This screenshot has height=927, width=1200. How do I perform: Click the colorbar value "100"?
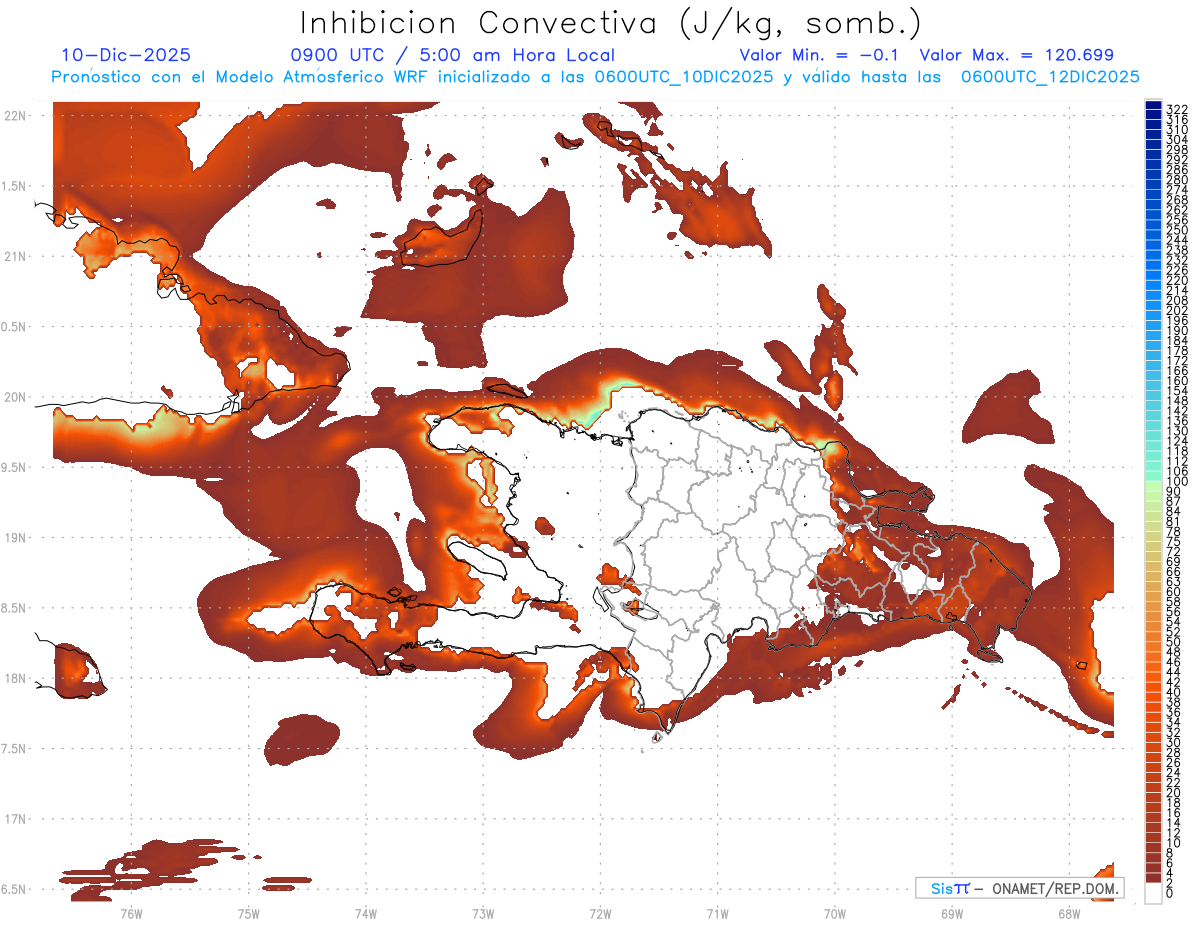click(1176, 482)
